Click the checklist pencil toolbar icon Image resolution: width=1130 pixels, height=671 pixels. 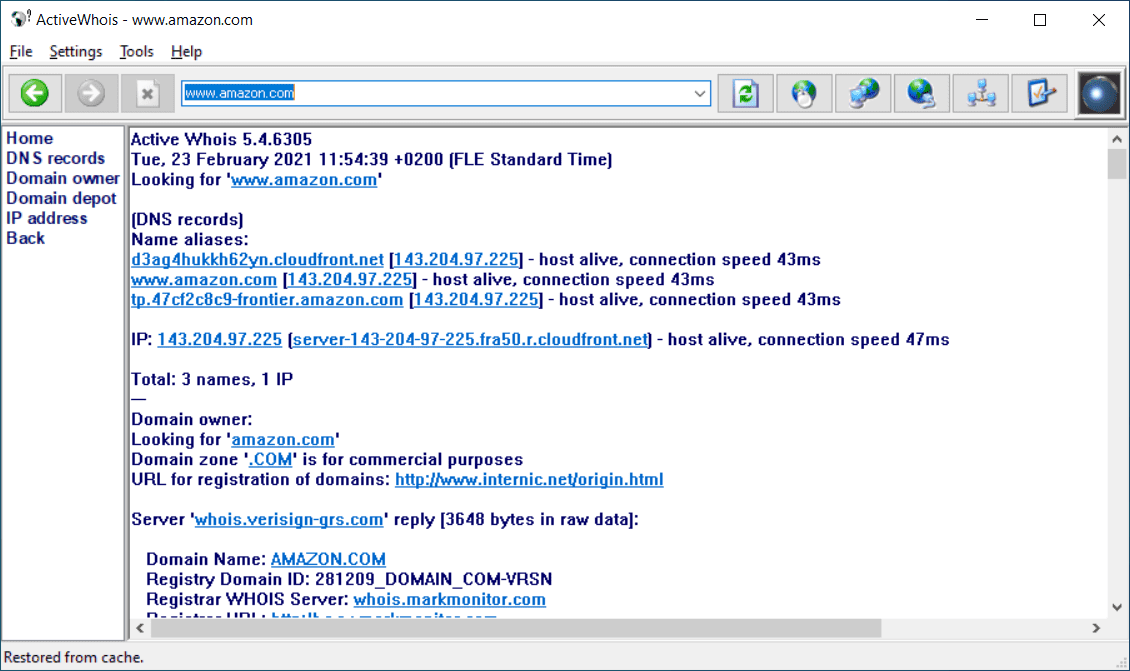coord(1040,93)
